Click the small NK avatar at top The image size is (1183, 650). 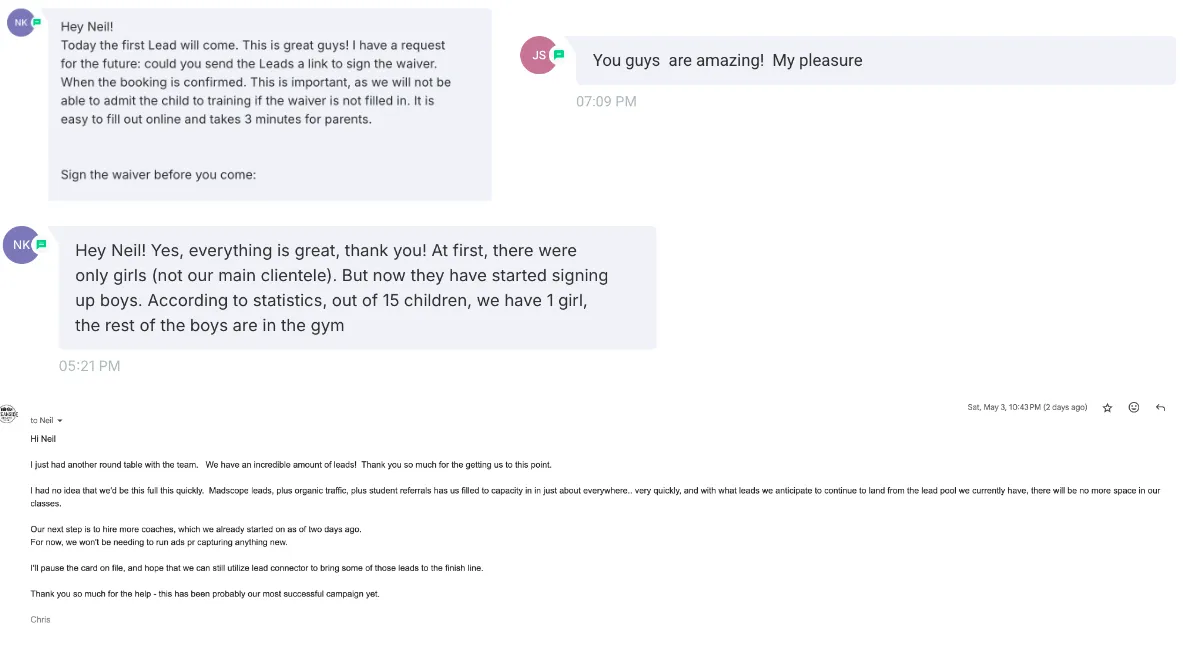coord(20,23)
